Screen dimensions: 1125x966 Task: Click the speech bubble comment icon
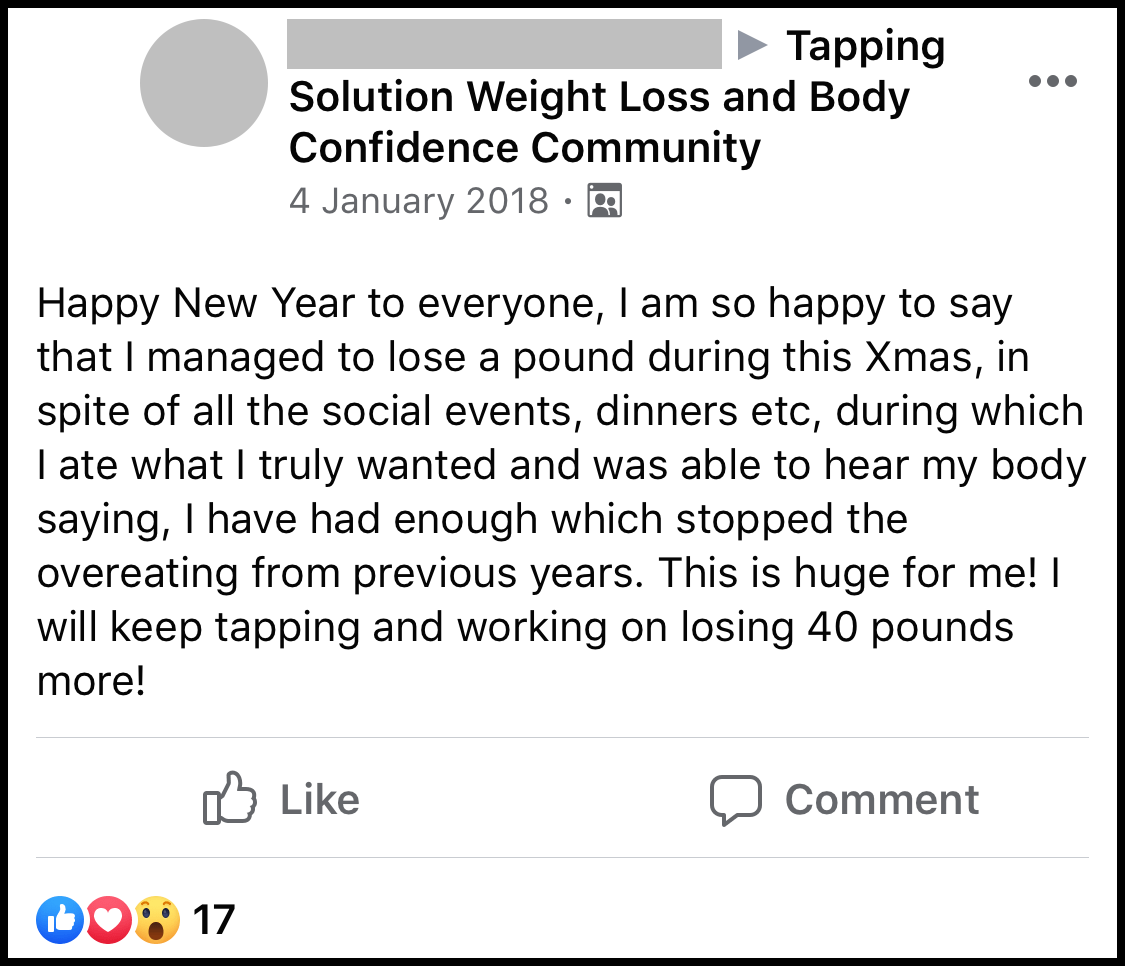point(736,799)
